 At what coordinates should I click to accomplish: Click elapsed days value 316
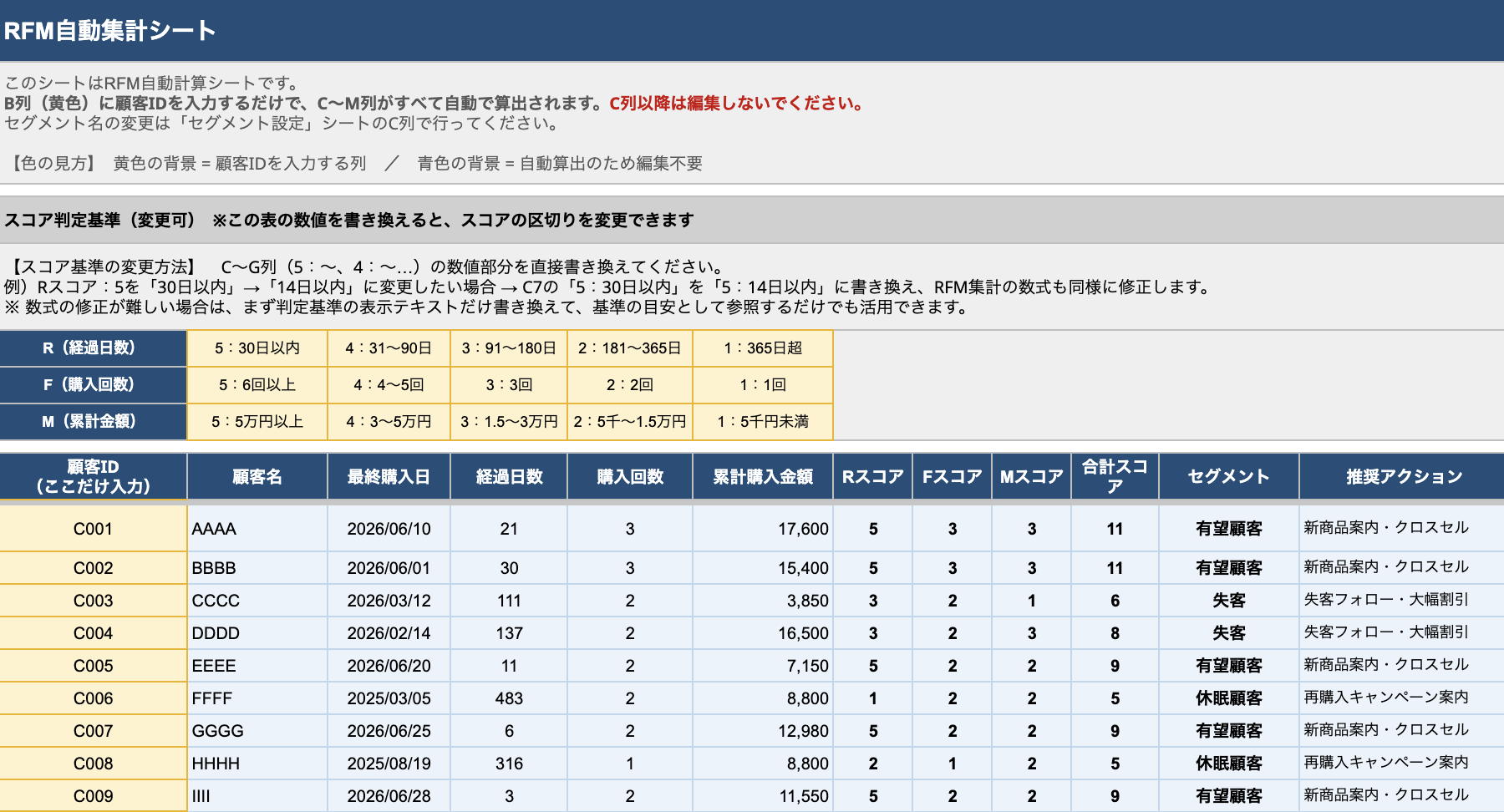509,764
